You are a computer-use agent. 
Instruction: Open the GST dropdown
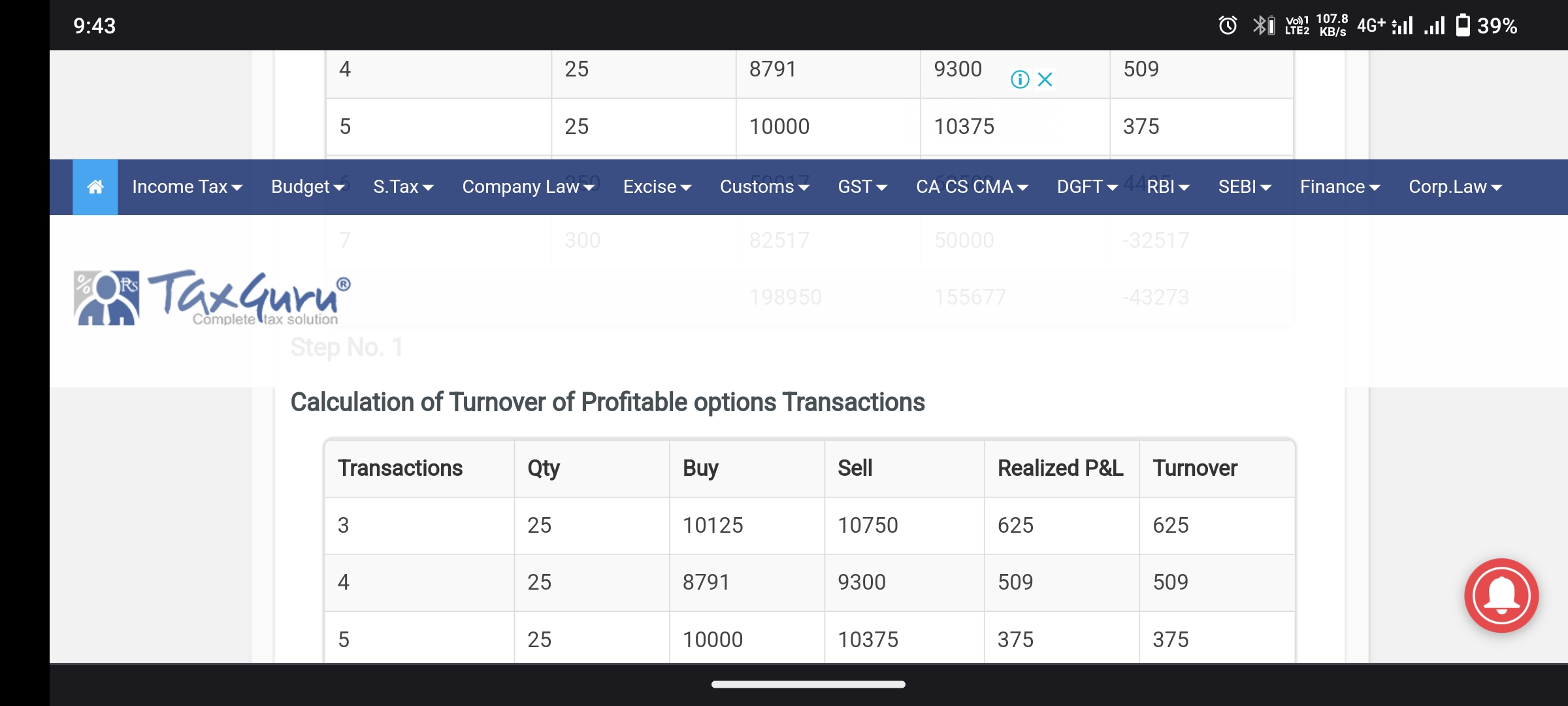(x=862, y=187)
